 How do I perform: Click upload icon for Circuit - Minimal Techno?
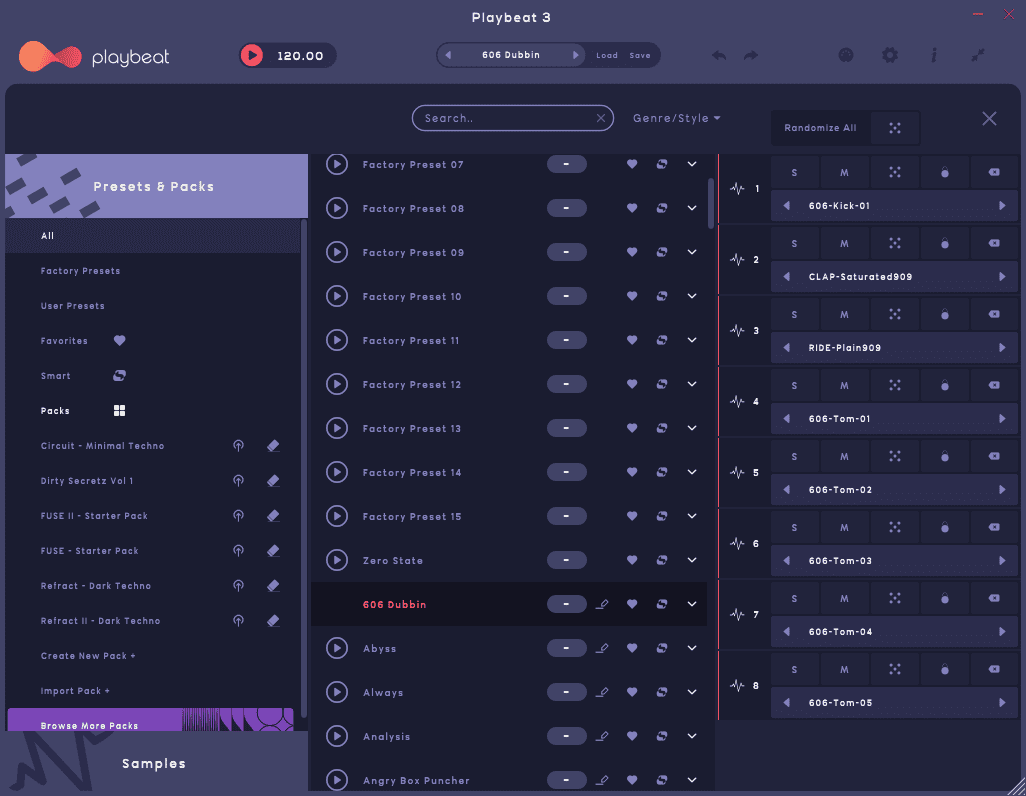[x=239, y=446]
